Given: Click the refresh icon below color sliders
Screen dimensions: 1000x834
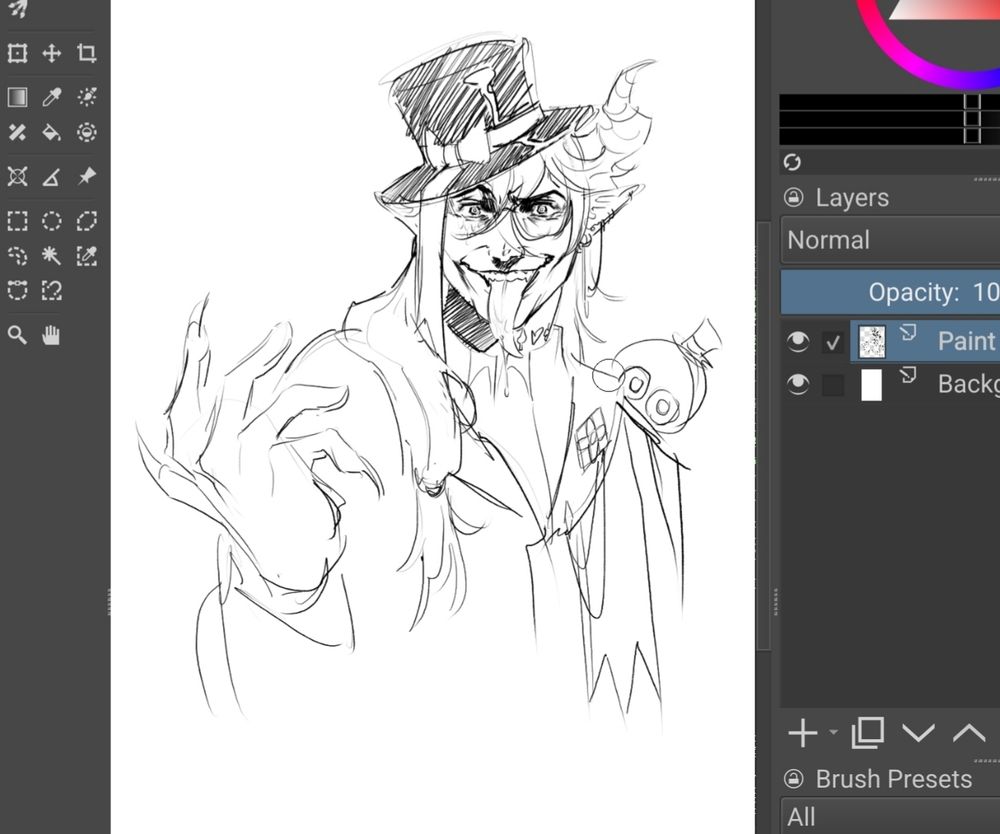Looking at the screenshot, I should tap(792, 163).
